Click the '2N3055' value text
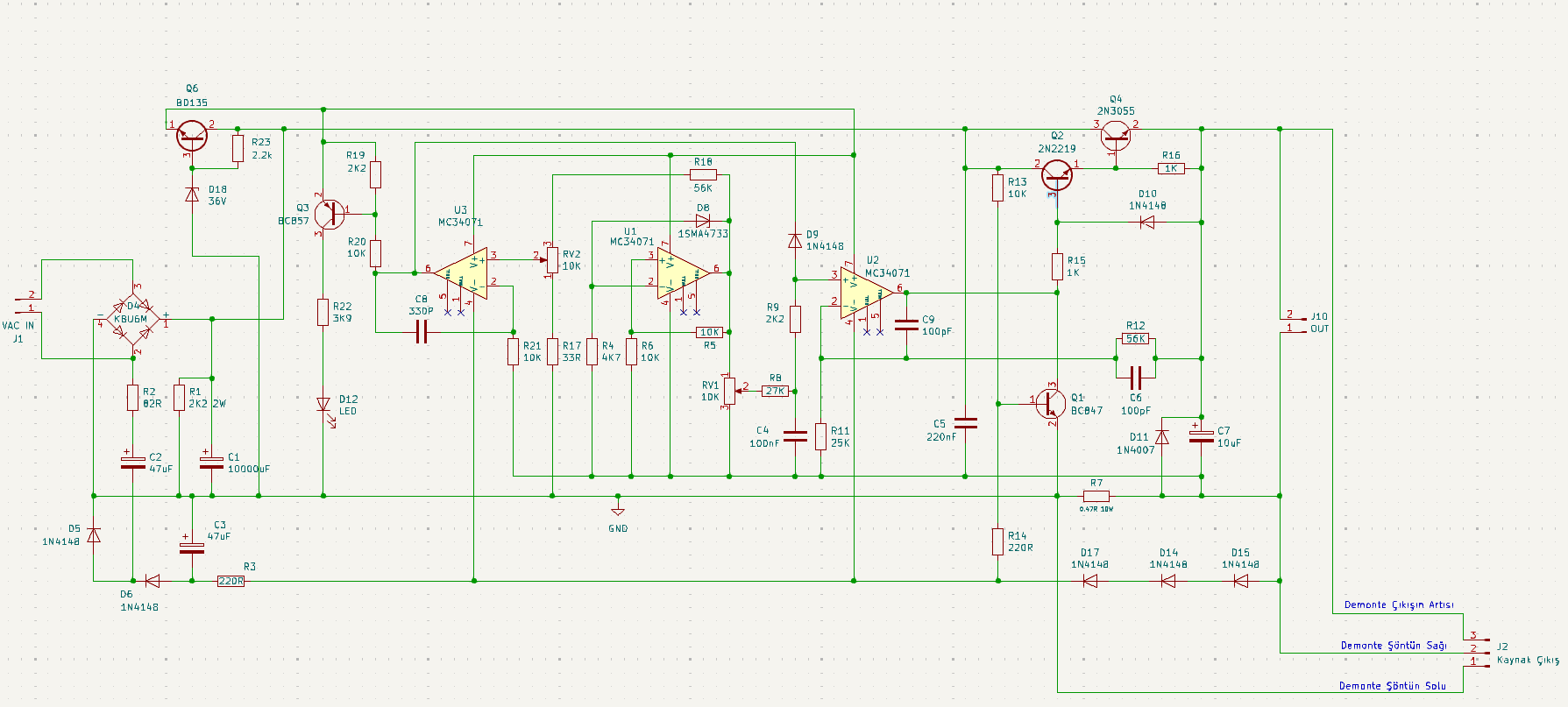Screen dimensions: 1568x707 click(1116, 111)
